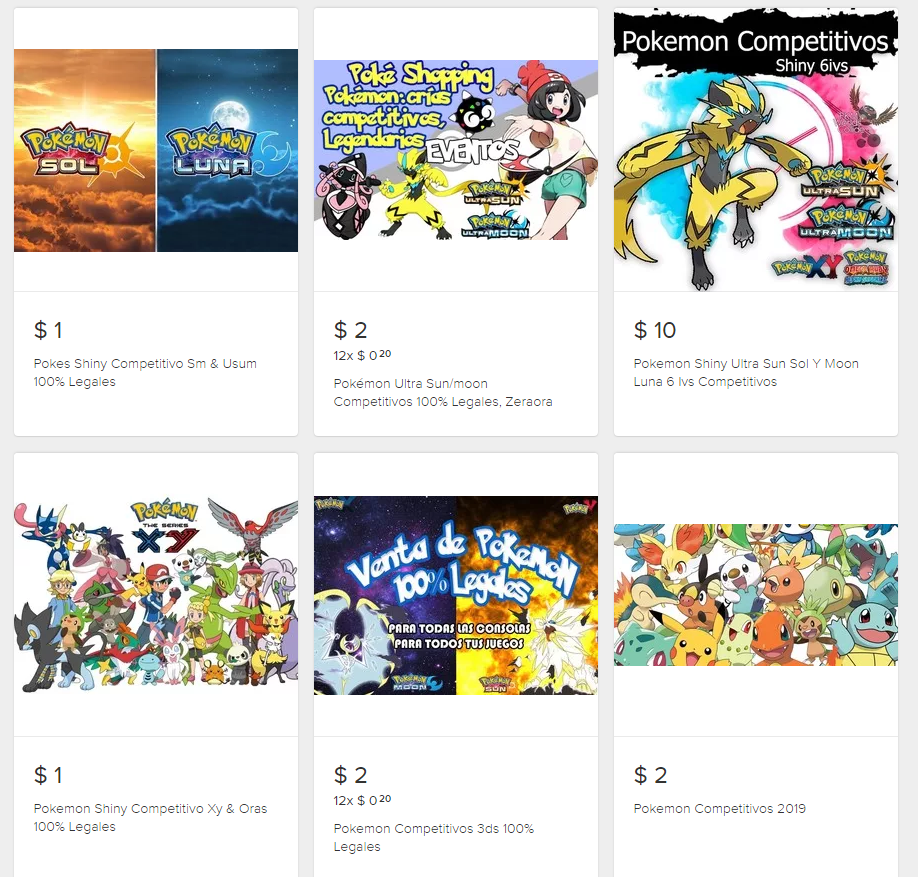This screenshot has height=877, width=918.
Task: Open "Pokemon Competitivos 3ds 100% Legales" listing
Action: [433, 837]
